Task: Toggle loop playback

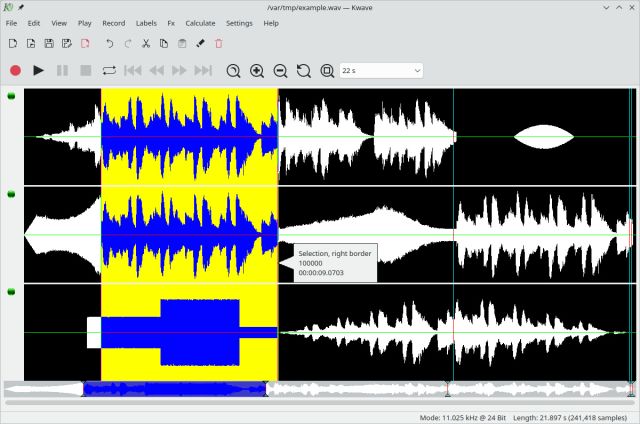Action: point(109,71)
